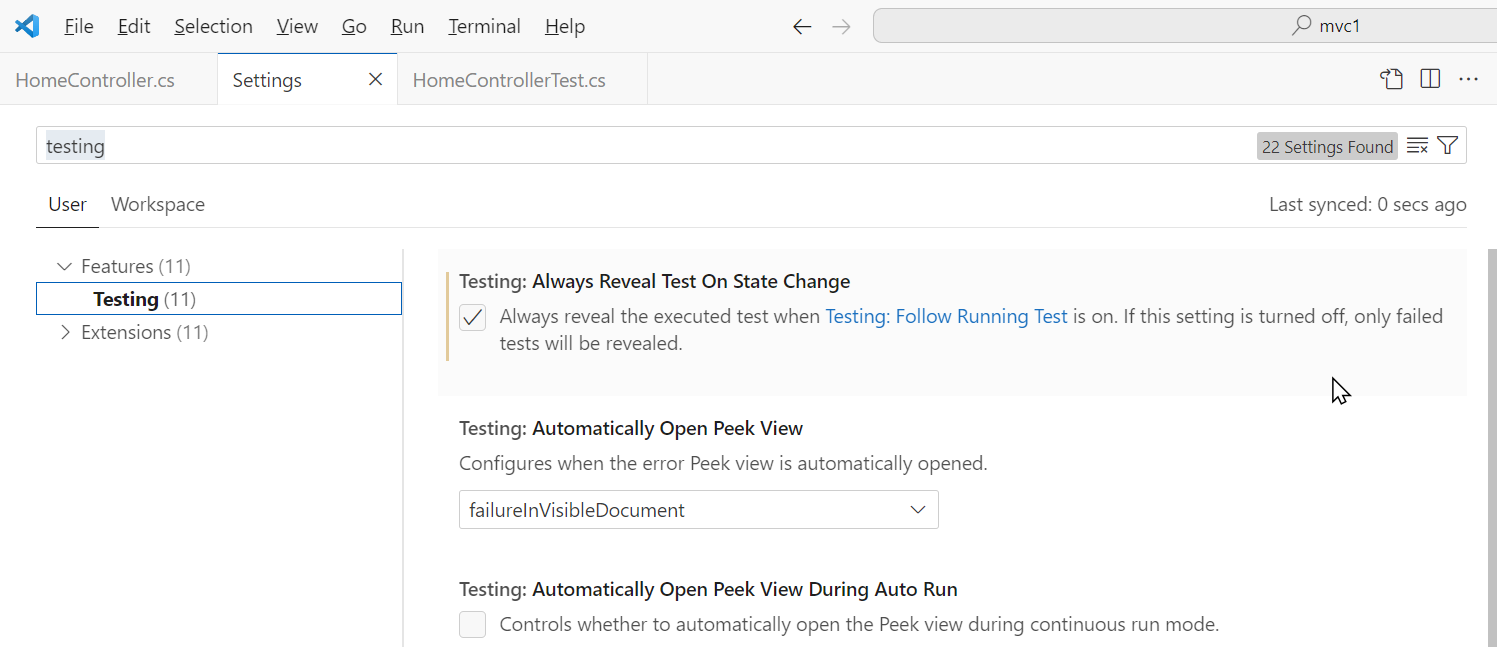Screen dimensions: 1497x647
Task: Uncheck Always Reveal Test On State Change
Action: 472,318
